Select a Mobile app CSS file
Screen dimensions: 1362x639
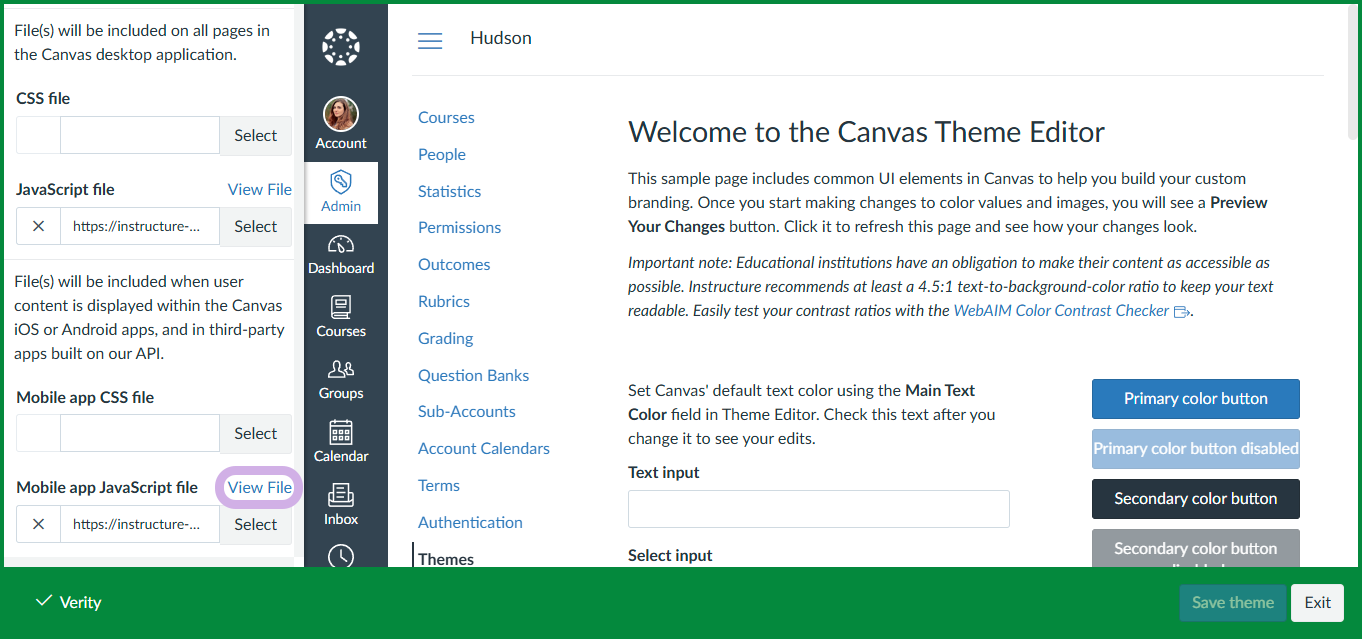click(255, 433)
